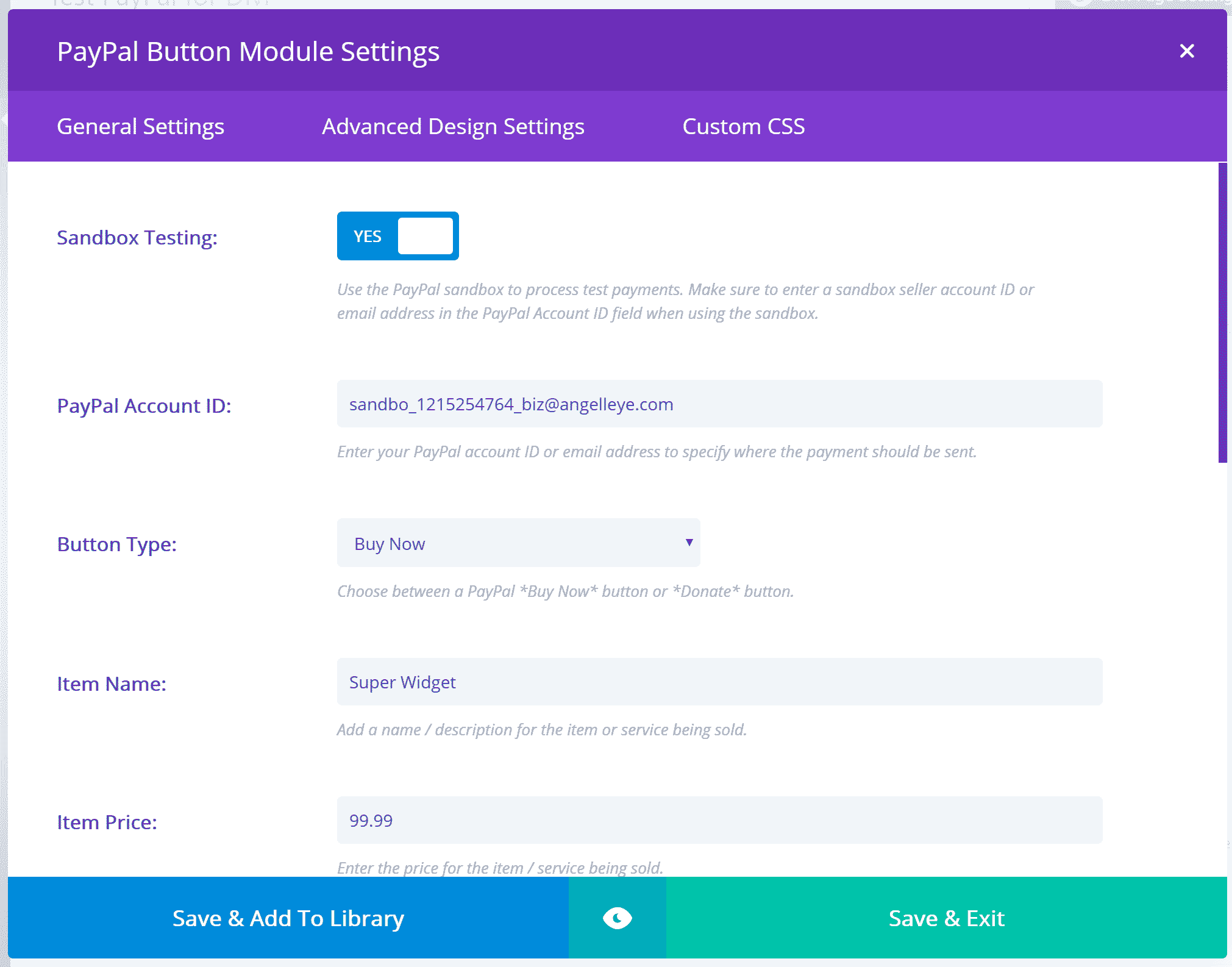Click the PayPal Button Module Settings title
This screenshot has height=967, width=1232.
(248, 51)
